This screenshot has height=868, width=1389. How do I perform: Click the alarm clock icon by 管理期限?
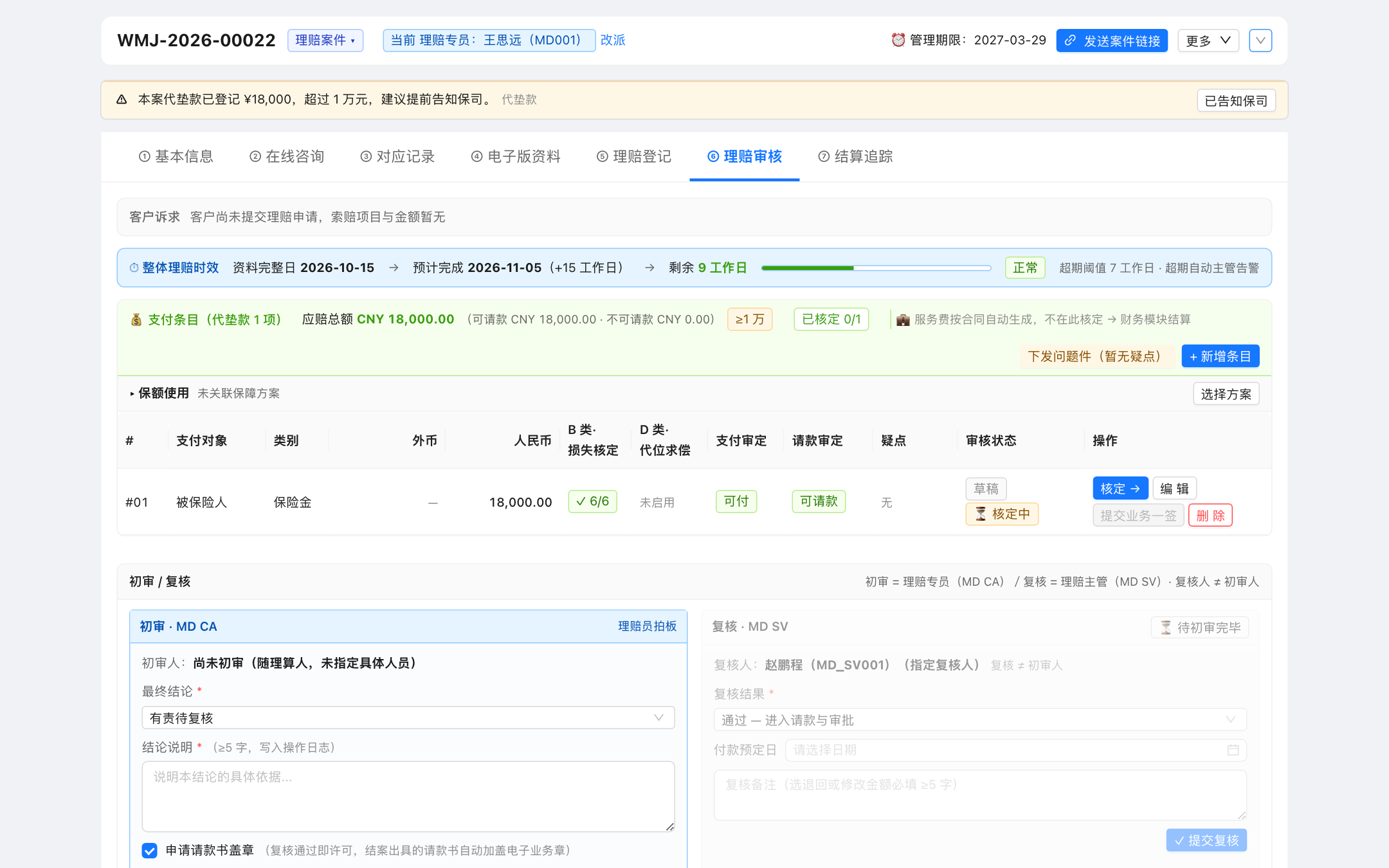(898, 40)
